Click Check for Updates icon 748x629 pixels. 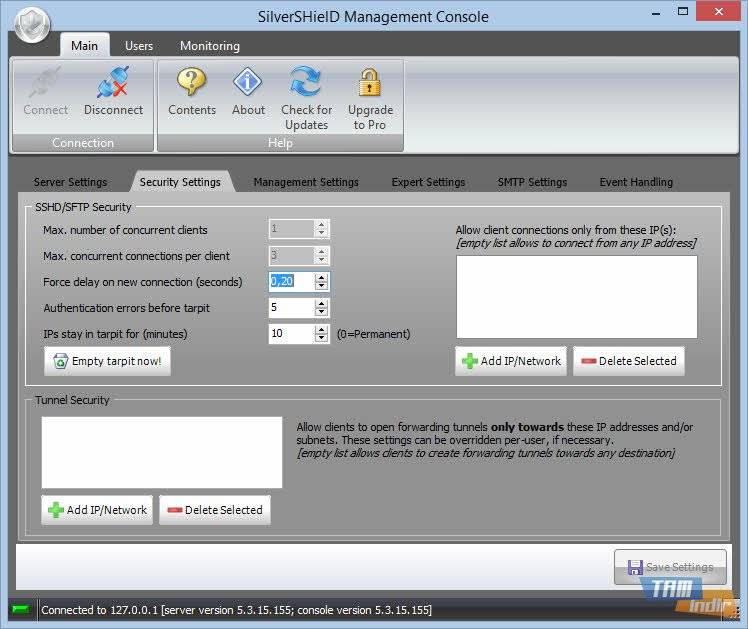click(x=306, y=84)
